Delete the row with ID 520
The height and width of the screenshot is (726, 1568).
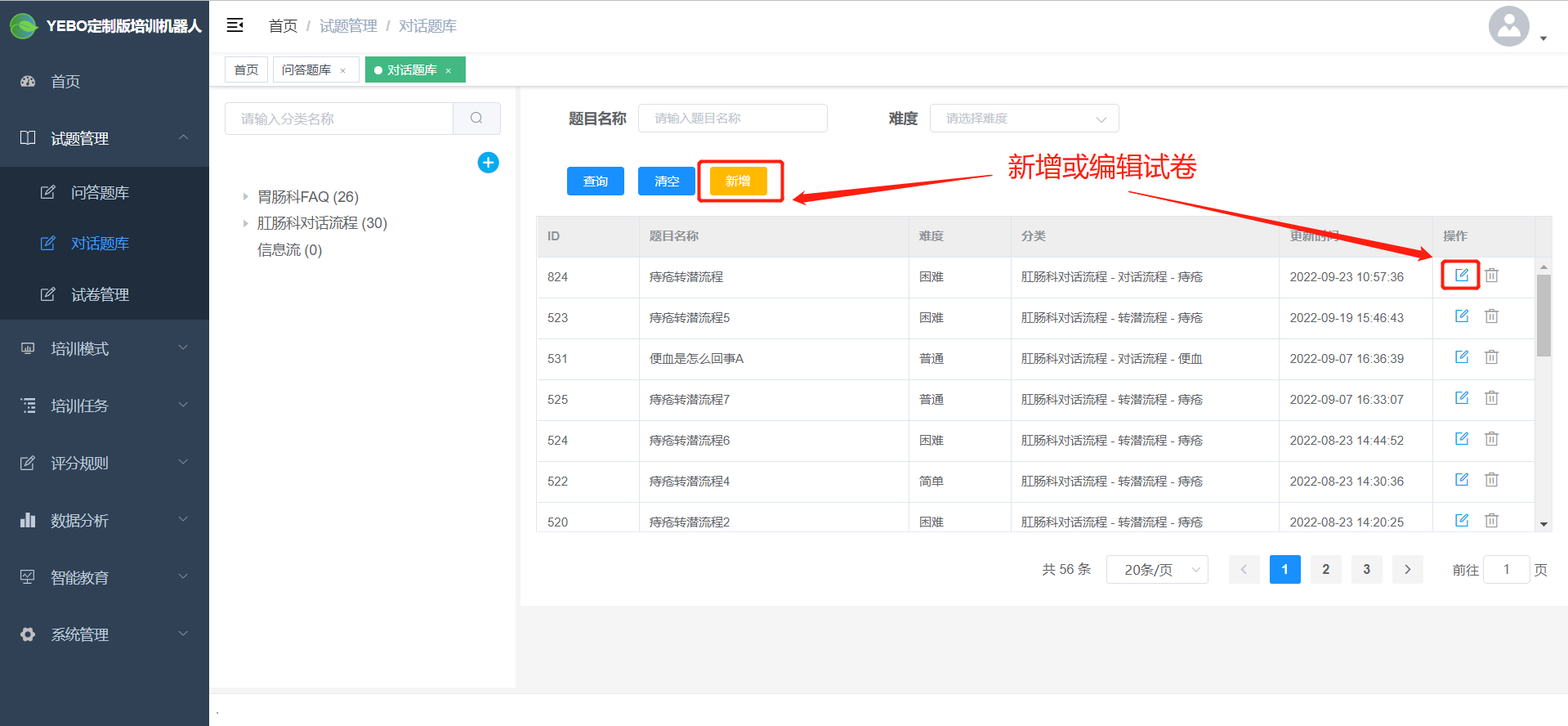pyautogui.click(x=1491, y=520)
